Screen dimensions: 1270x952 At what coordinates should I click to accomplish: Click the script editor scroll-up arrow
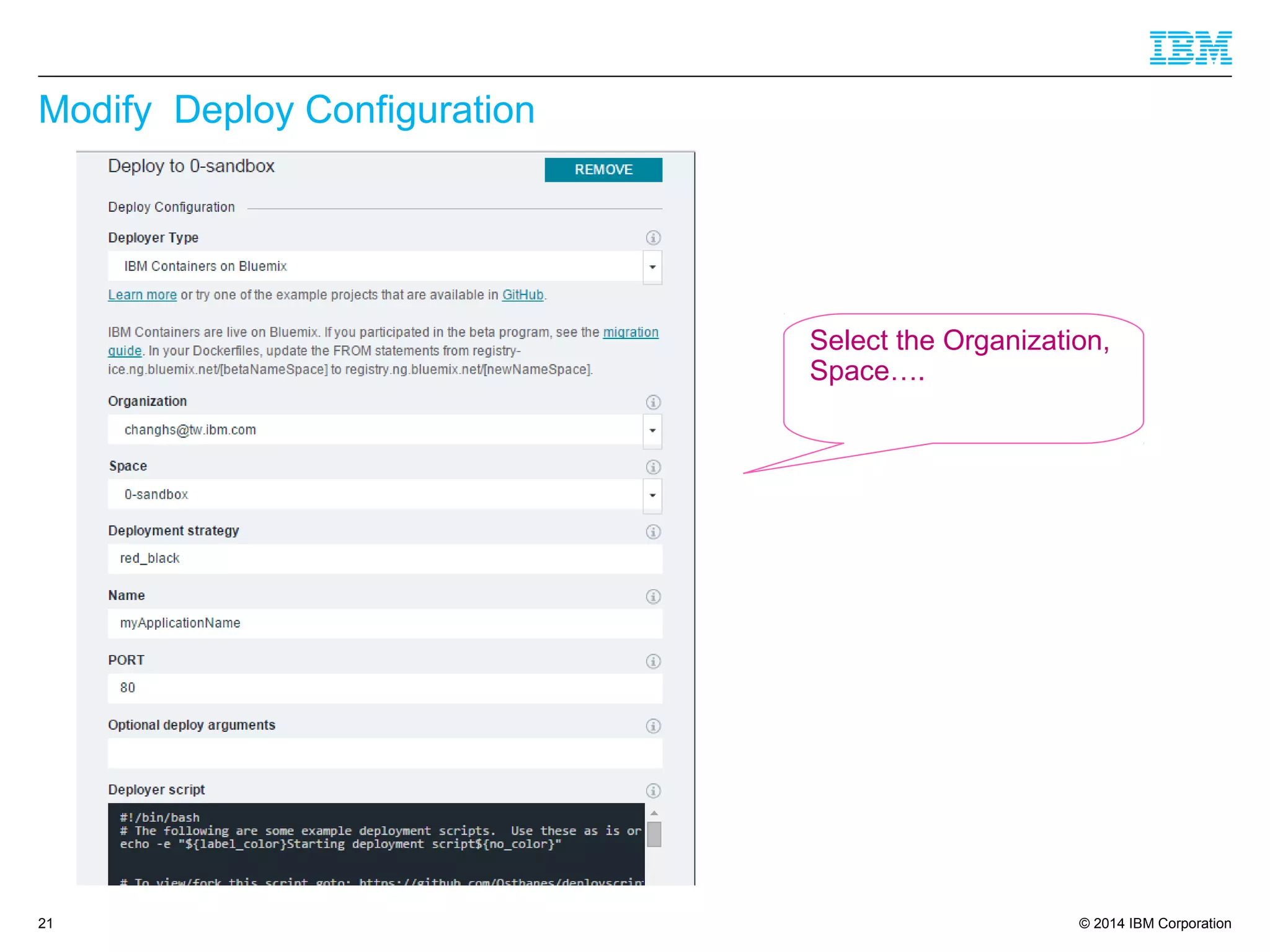[x=654, y=813]
